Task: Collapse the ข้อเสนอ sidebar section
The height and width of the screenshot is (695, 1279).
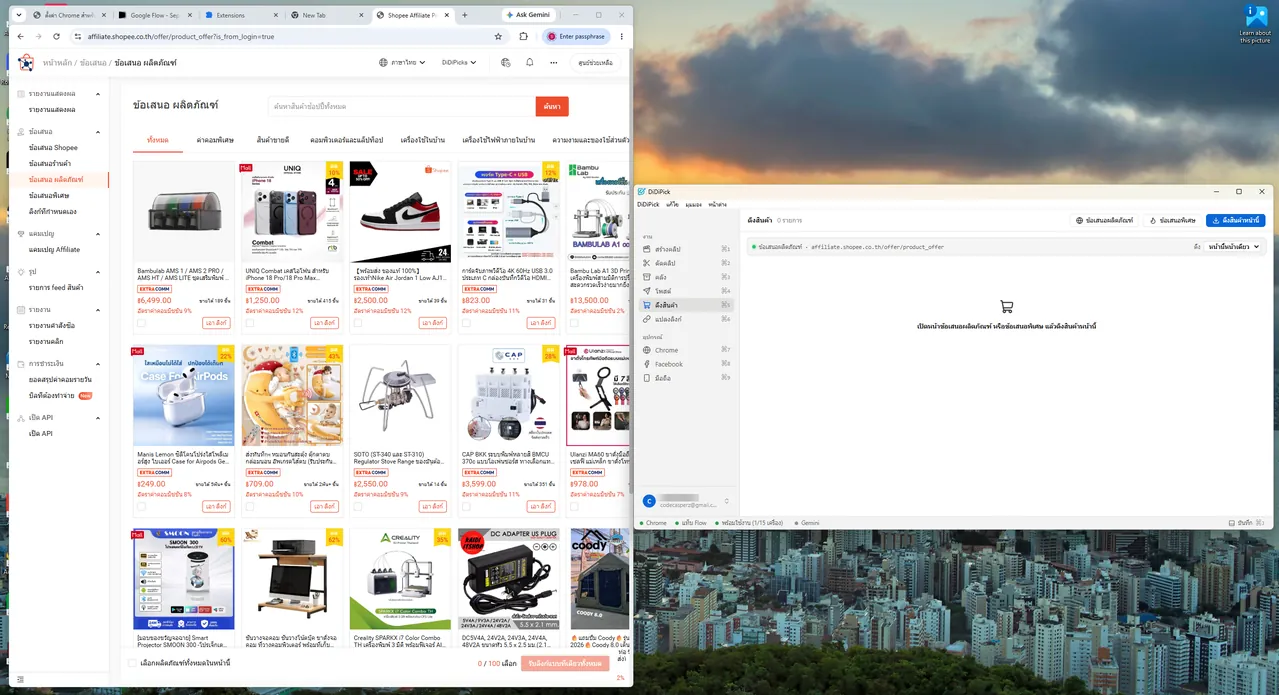Action: coord(98,132)
